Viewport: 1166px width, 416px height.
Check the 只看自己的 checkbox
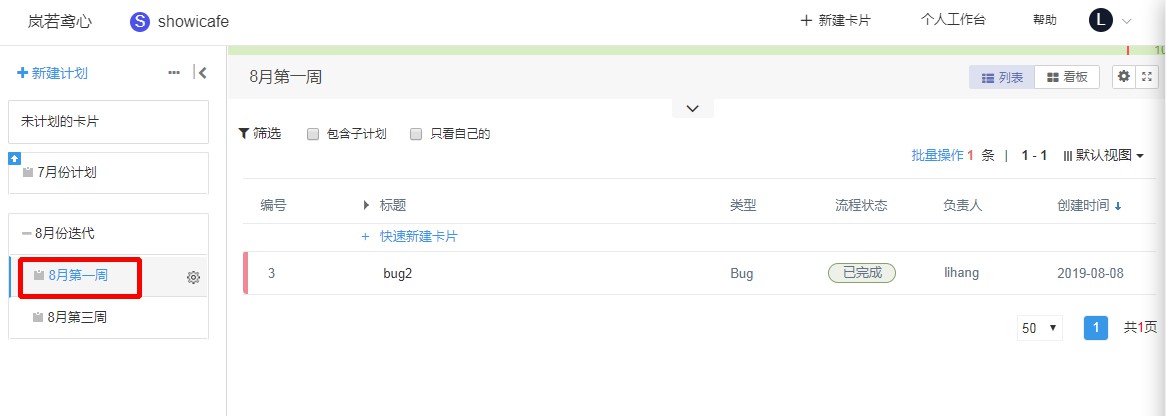[x=416, y=134]
